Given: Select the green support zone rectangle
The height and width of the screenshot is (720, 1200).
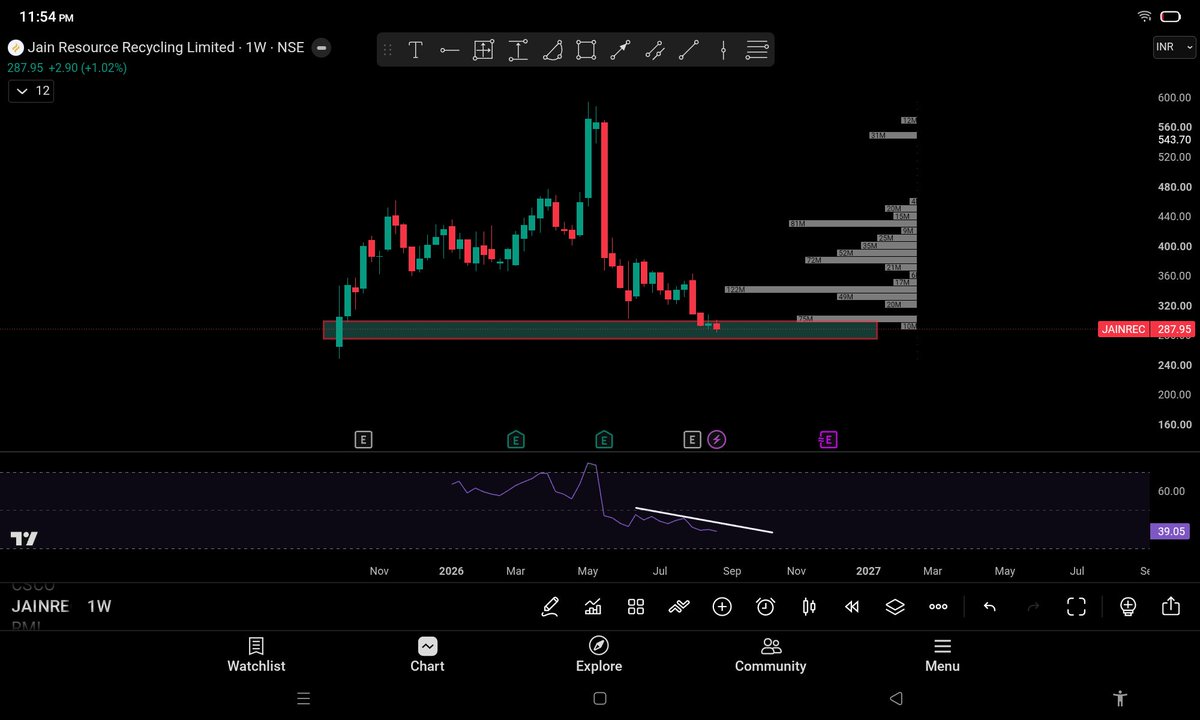Looking at the screenshot, I should coord(600,330).
